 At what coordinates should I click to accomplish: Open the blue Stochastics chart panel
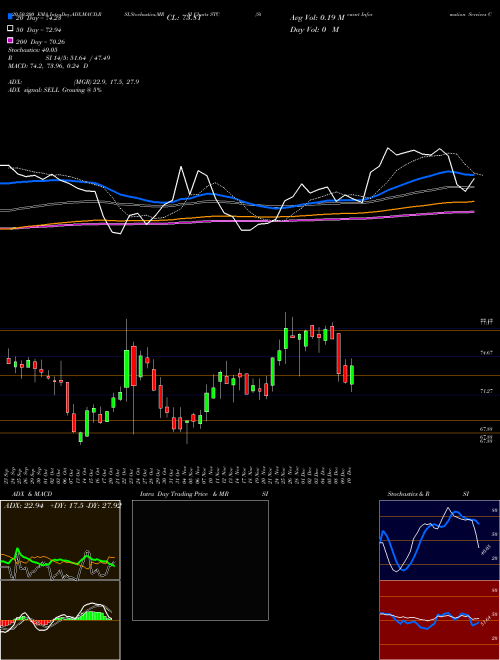[x=439, y=540]
